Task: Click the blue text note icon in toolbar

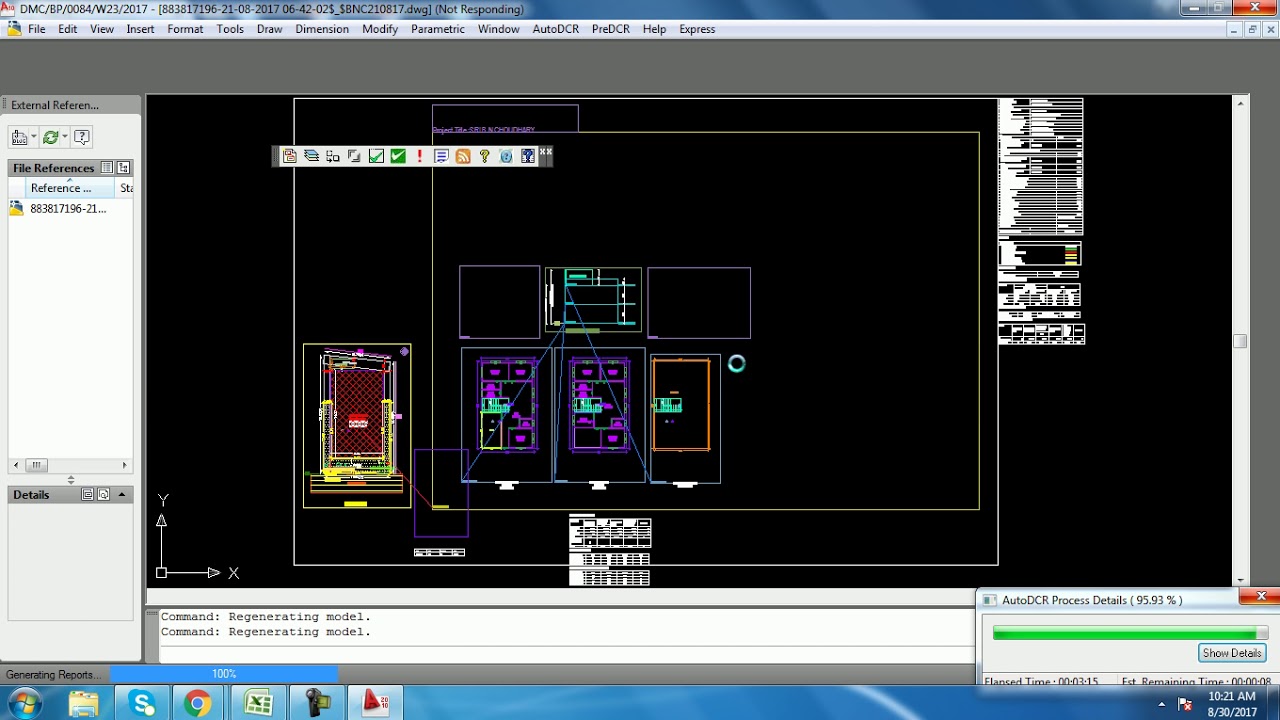Action: pos(441,156)
